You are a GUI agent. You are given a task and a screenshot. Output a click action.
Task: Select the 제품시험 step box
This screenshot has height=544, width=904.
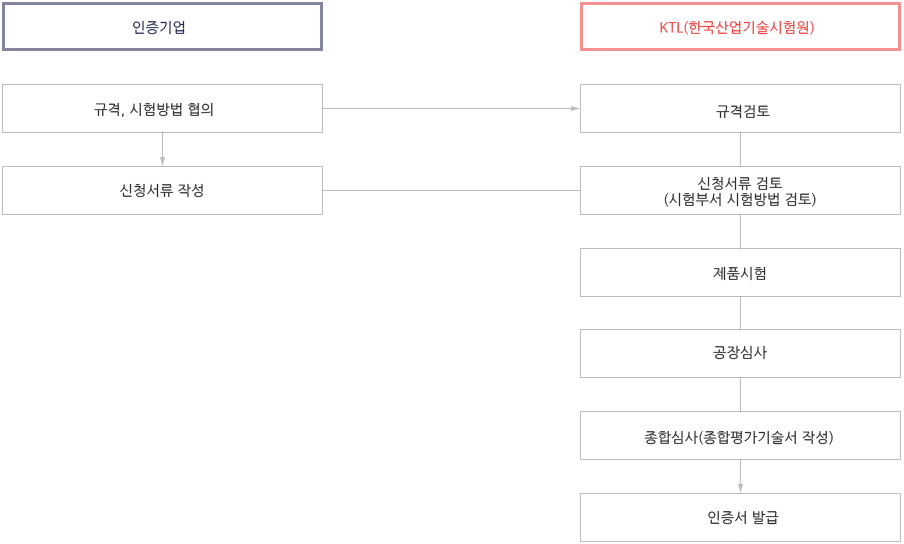point(740,273)
